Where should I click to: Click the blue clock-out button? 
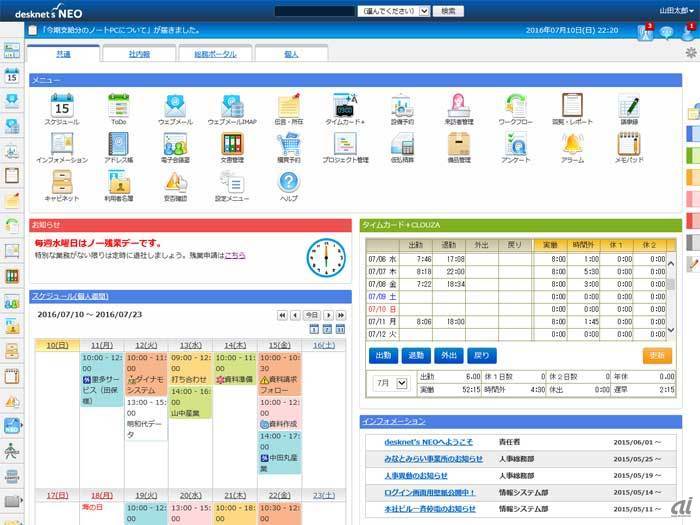[416, 355]
